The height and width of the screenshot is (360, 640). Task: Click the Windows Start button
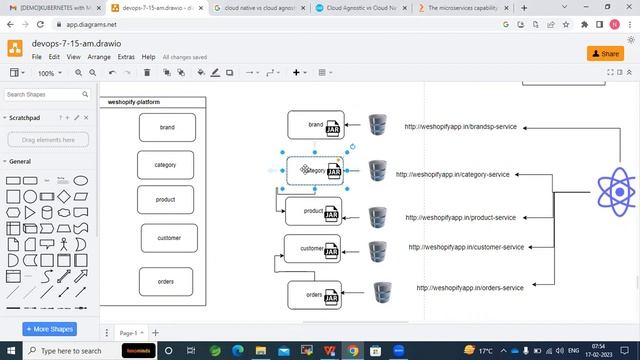11,351
